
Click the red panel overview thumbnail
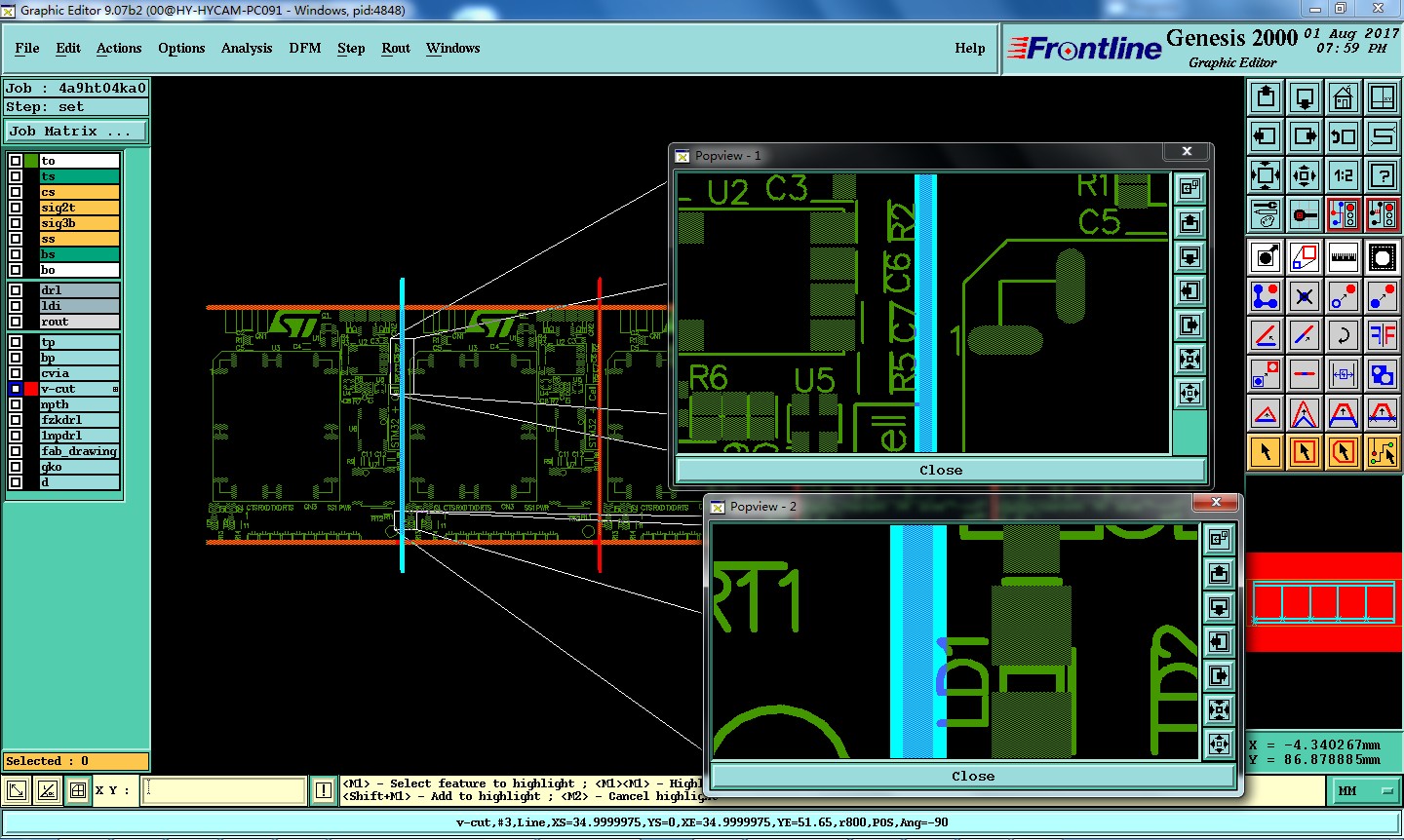point(1324,602)
